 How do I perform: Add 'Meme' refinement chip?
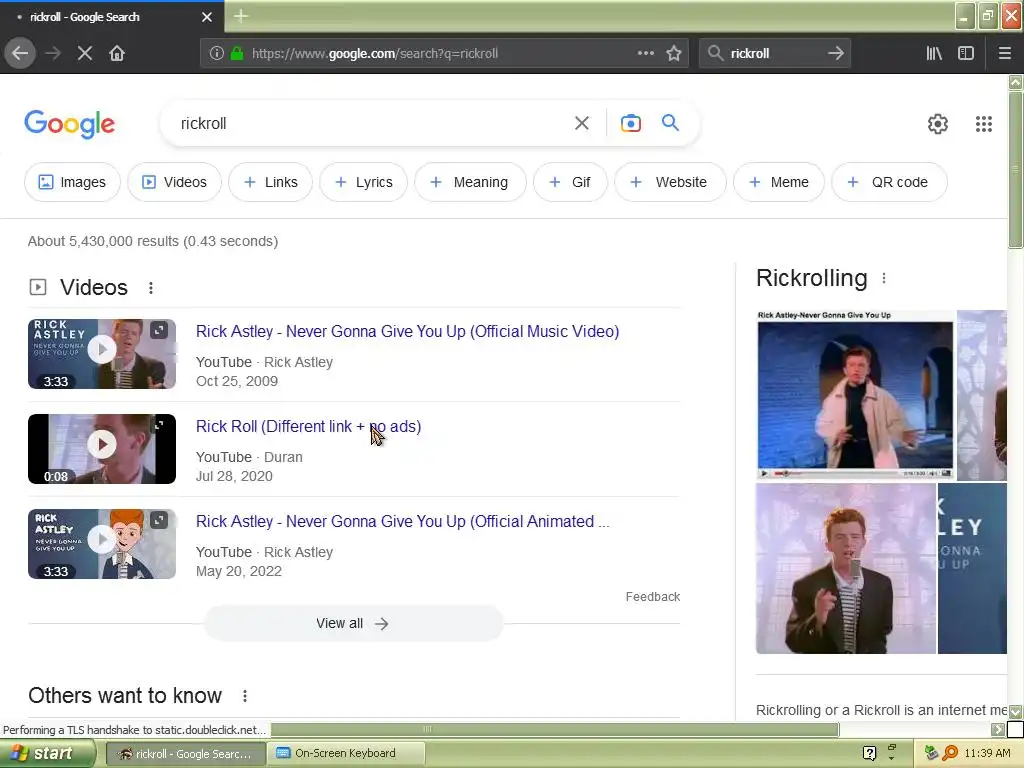[x=778, y=182]
